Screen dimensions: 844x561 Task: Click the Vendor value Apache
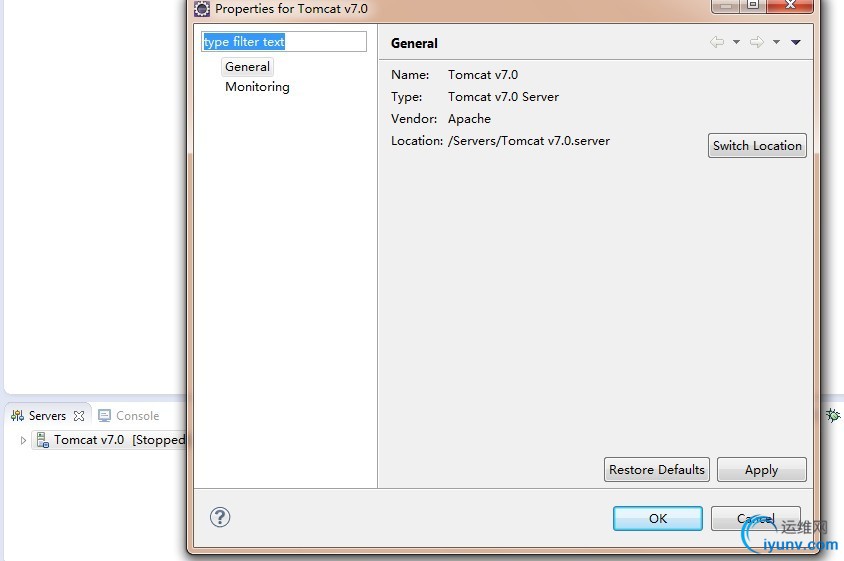[469, 118]
